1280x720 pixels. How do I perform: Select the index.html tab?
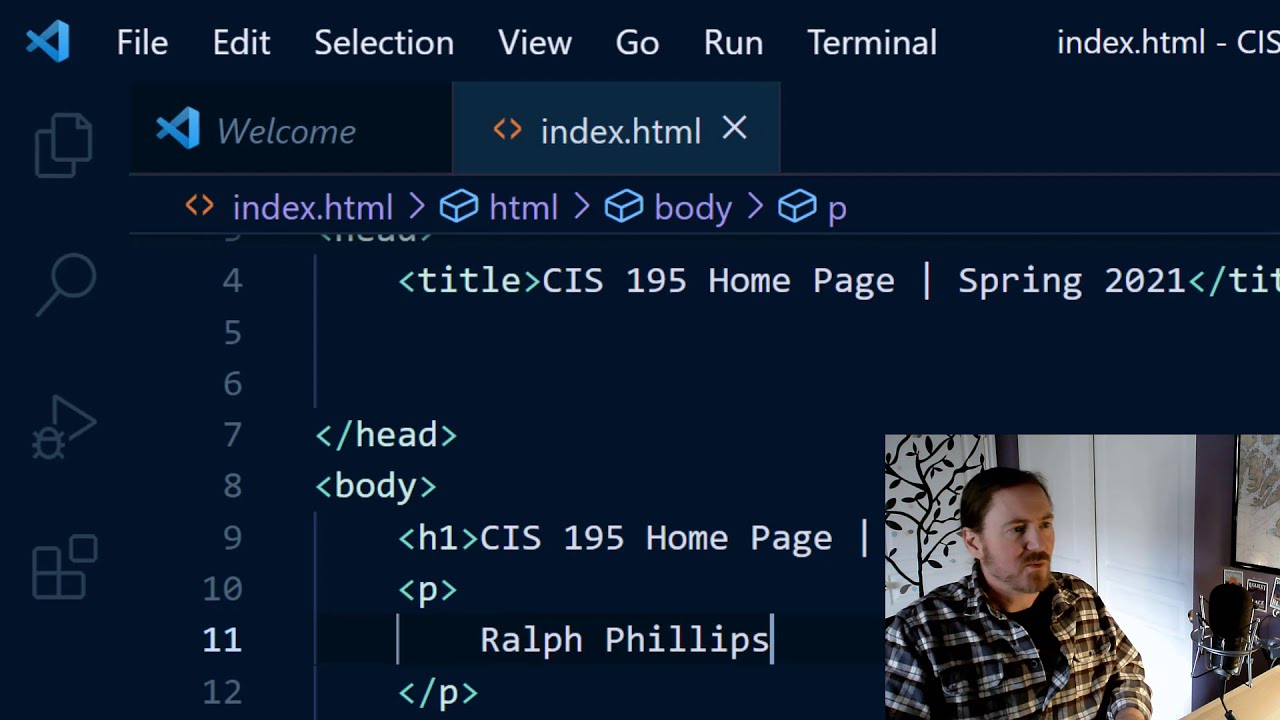(616, 130)
